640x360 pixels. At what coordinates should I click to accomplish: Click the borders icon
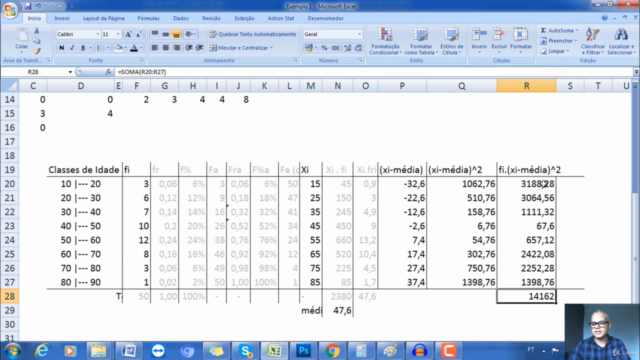100,48
